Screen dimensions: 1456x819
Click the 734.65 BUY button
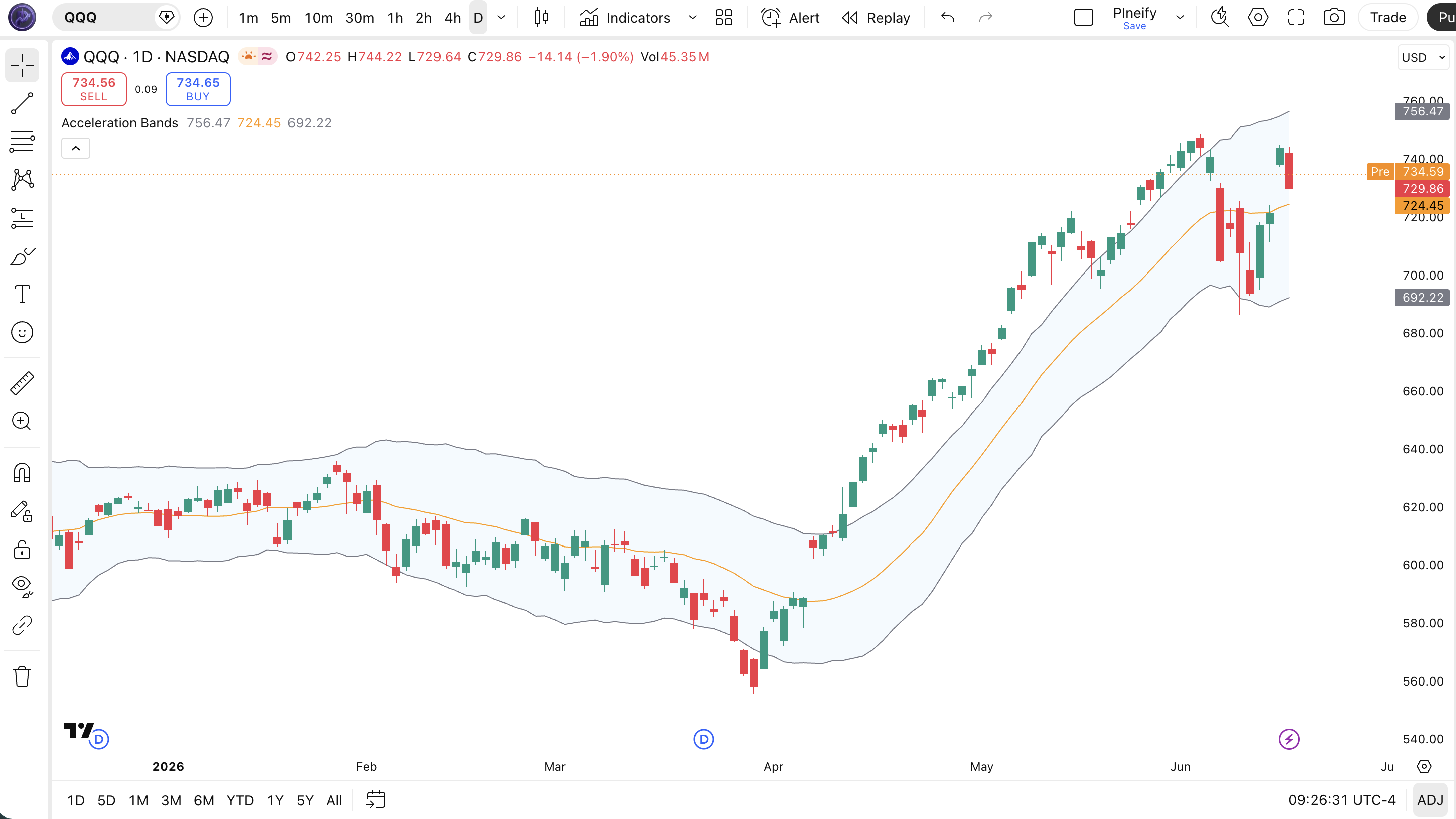pos(198,89)
